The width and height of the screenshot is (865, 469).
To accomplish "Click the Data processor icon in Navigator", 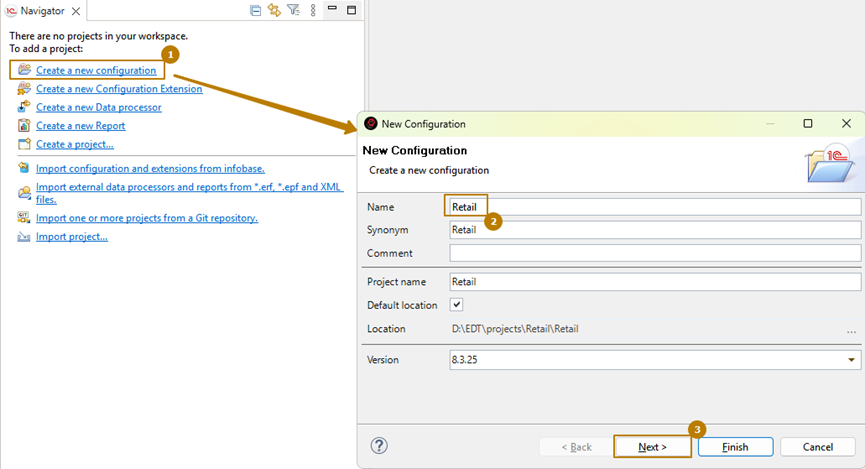I will [x=24, y=107].
